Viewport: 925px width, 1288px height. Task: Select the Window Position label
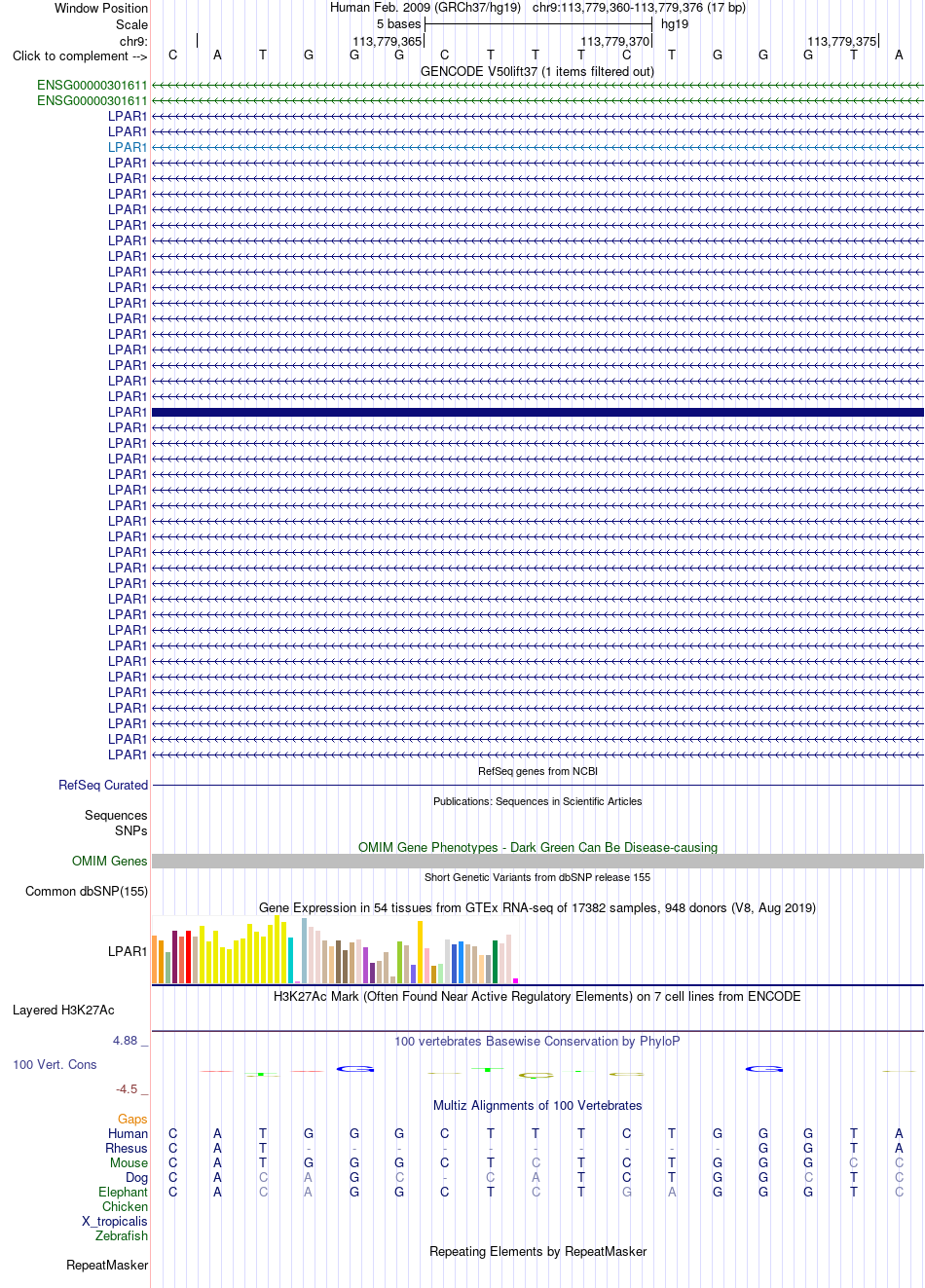pos(101,8)
